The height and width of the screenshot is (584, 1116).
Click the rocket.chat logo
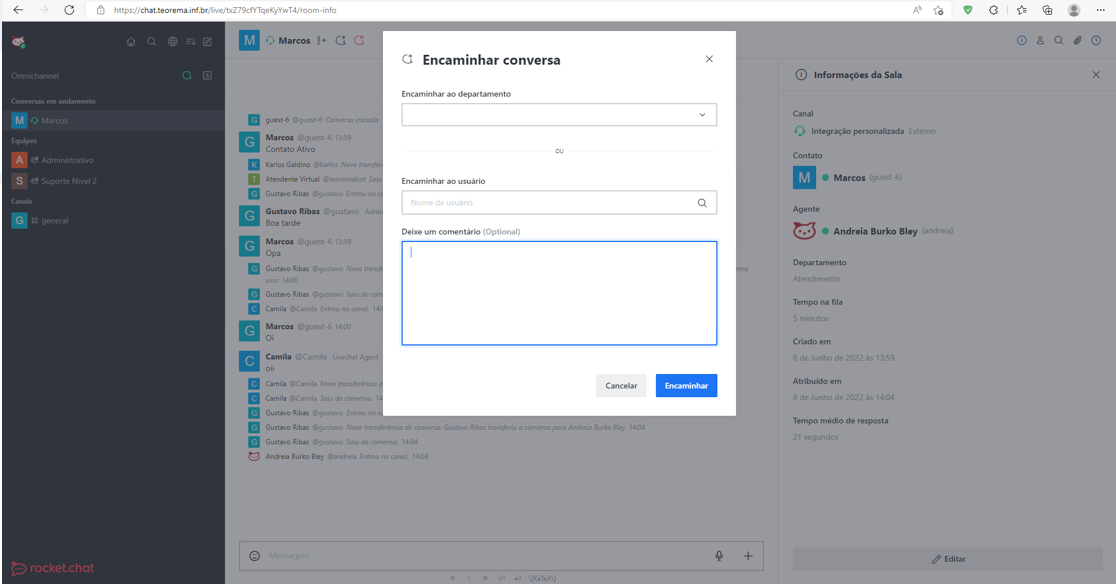53,568
